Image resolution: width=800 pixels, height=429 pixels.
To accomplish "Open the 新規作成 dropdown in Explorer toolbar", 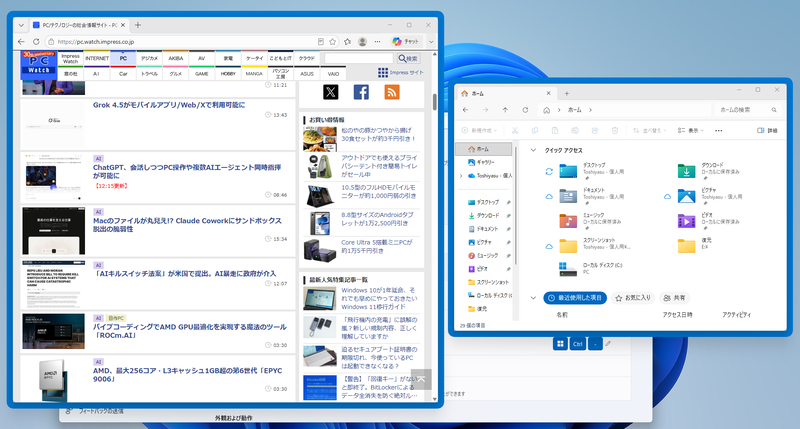I will coord(479,131).
